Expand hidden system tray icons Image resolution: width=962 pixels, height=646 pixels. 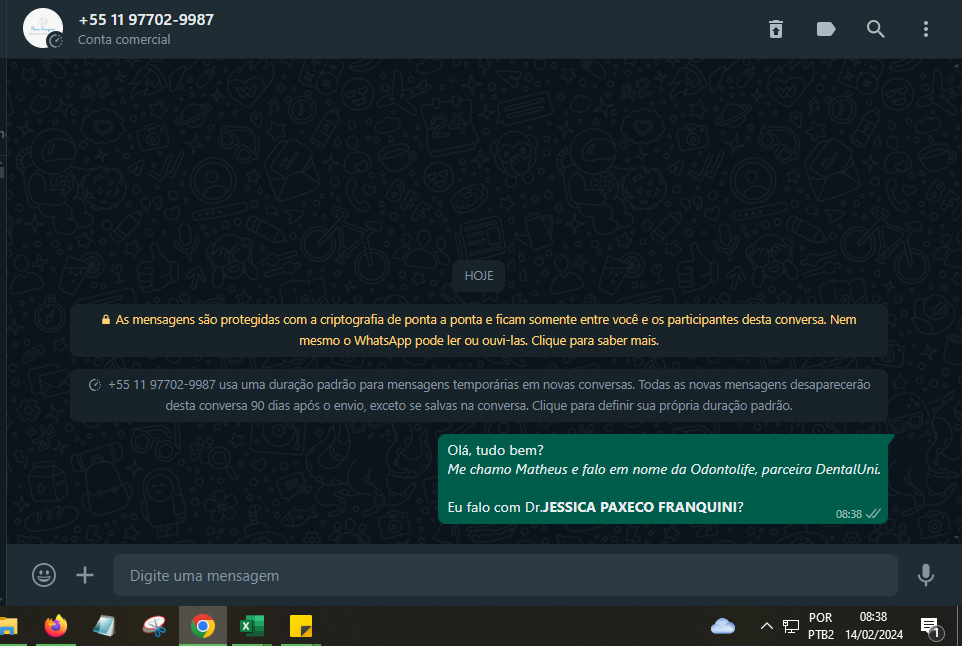coord(766,626)
